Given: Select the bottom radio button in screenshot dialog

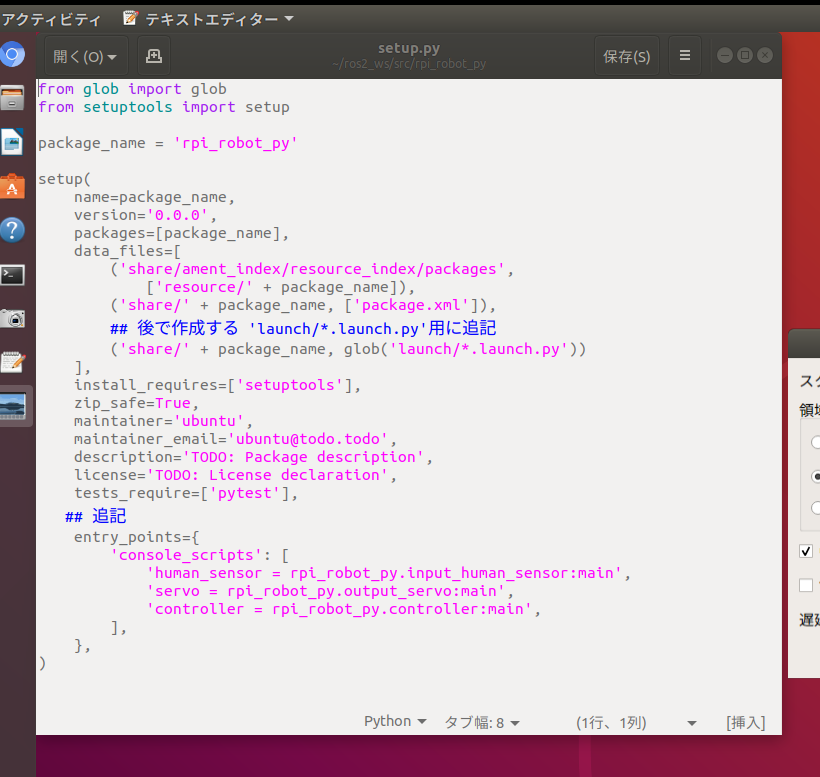Looking at the screenshot, I should pos(815,508).
